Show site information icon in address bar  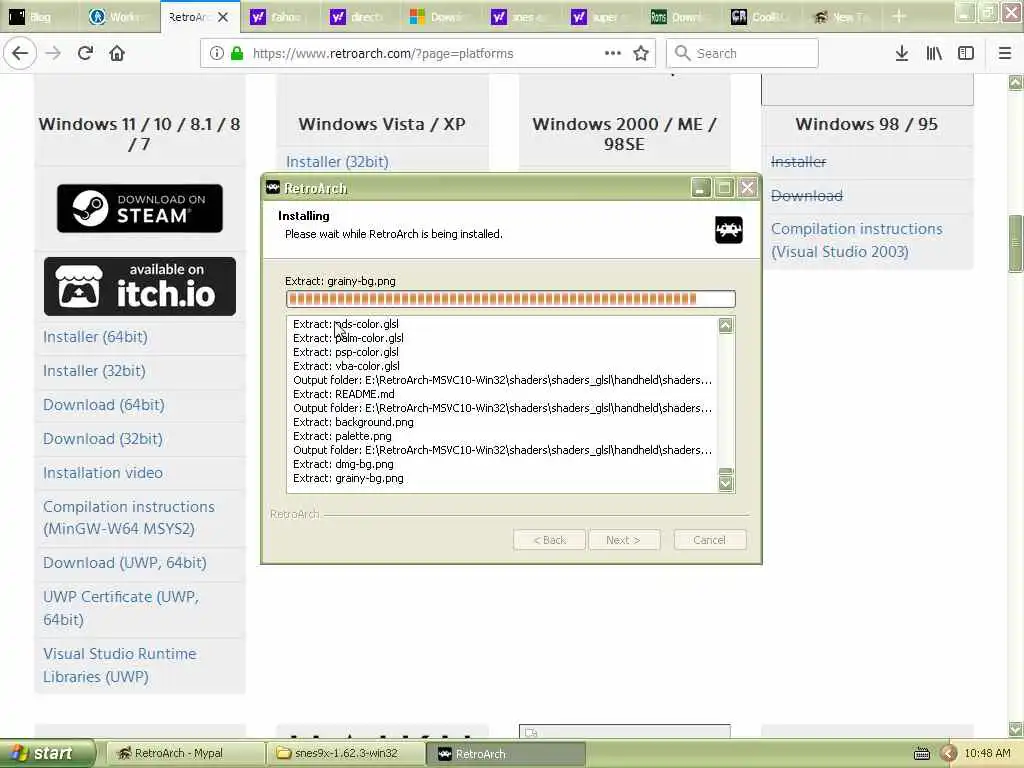coord(217,54)
